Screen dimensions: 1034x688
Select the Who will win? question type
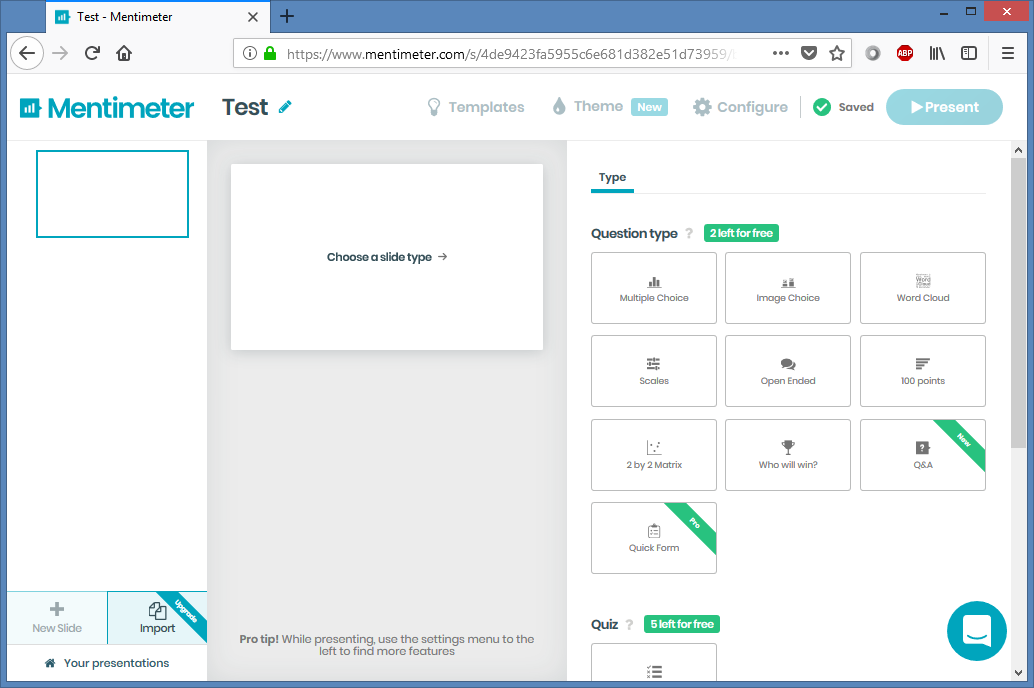click(x=787, y=455)
